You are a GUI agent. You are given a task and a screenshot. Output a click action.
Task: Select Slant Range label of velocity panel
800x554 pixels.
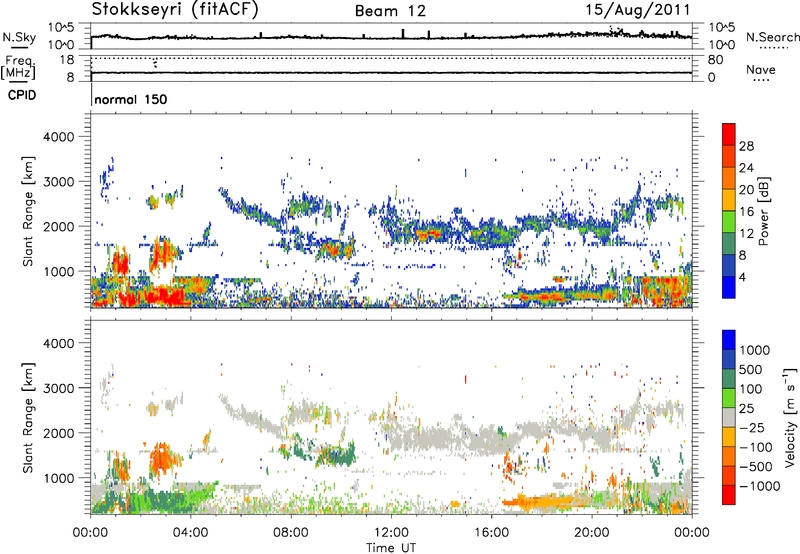28,417
